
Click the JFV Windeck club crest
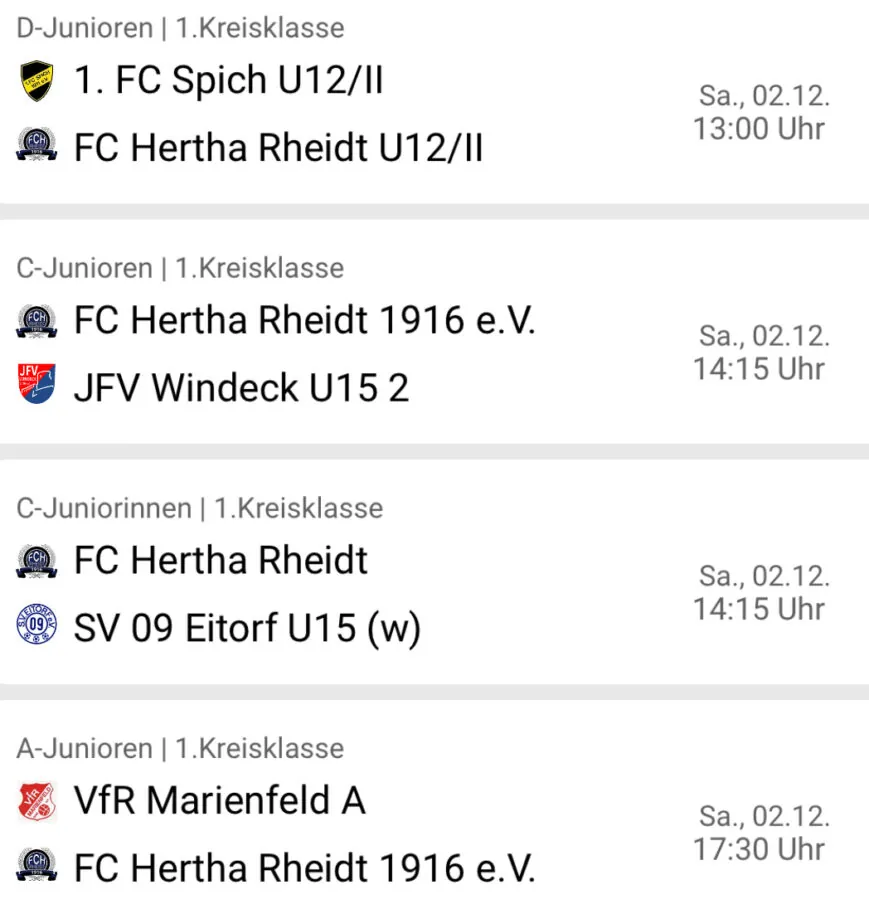point(37,384)
